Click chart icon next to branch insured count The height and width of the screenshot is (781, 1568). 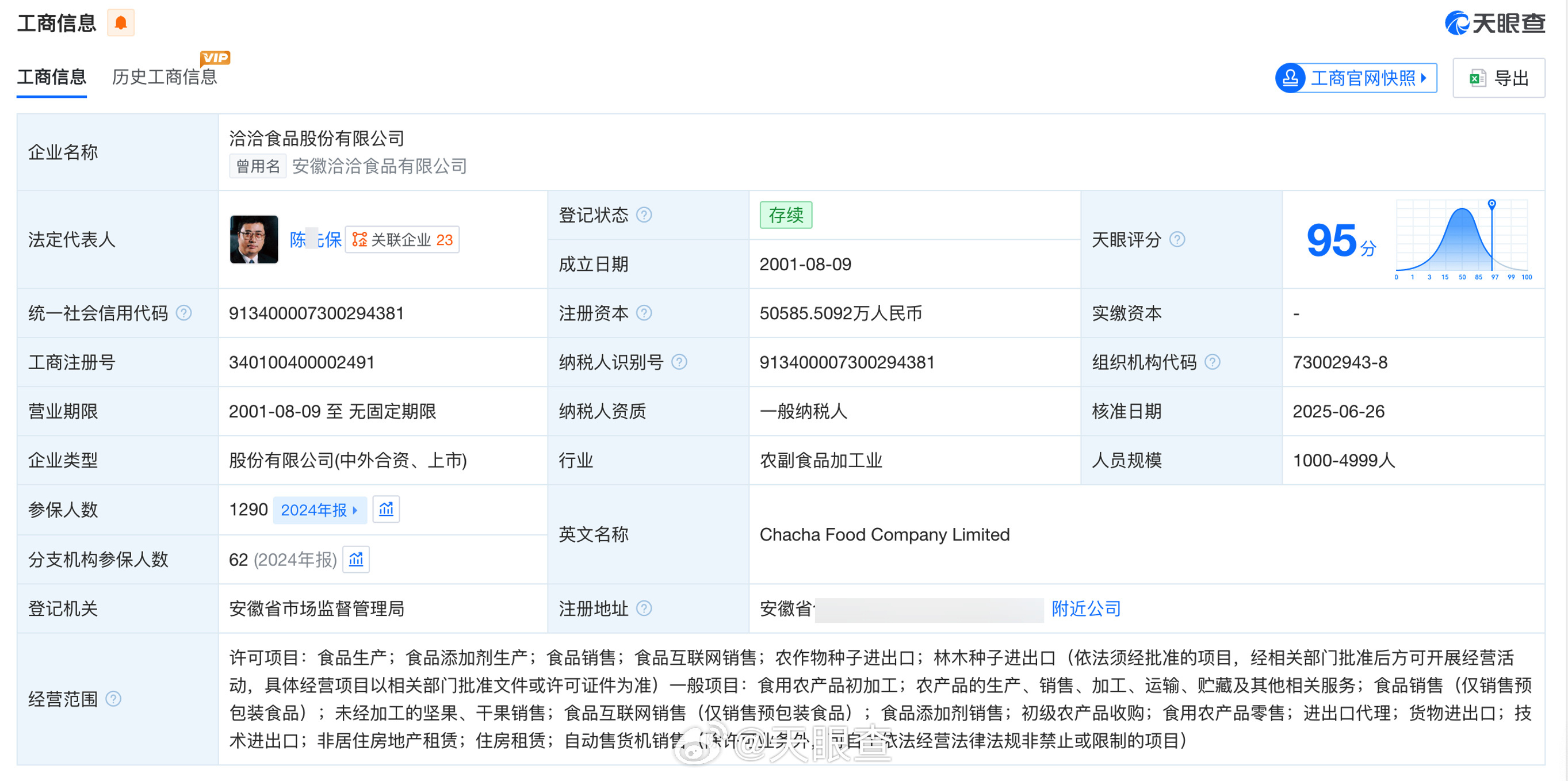pyautogui.click(x=356, y=559)
